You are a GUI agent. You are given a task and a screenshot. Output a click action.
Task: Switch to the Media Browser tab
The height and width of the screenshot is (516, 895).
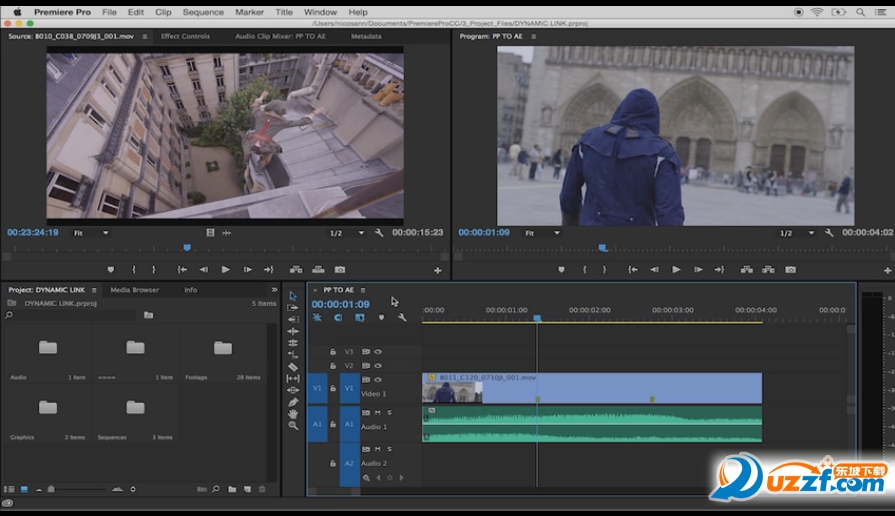[134, 290]
